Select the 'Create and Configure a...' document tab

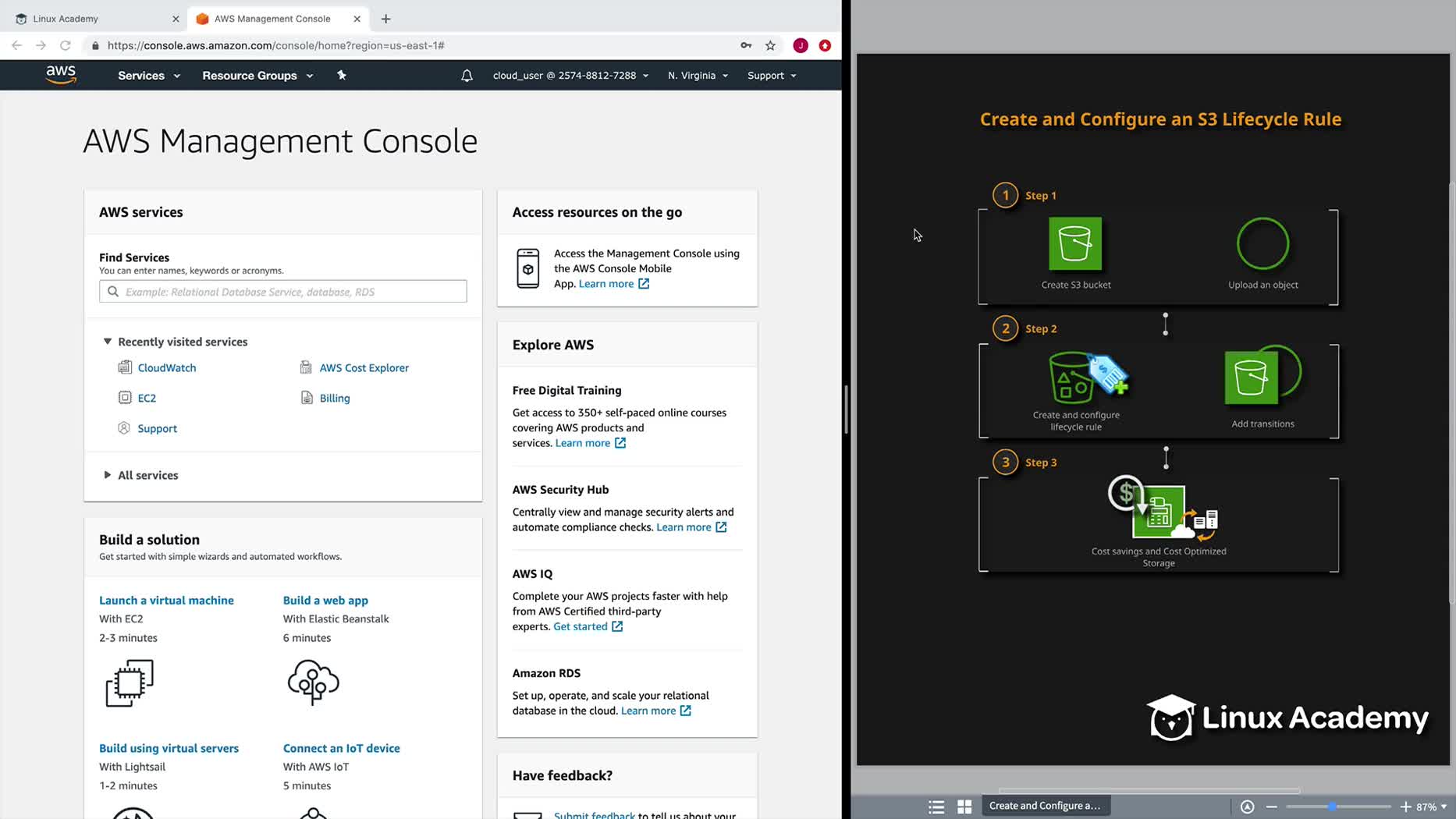(x=1045, y=806)
